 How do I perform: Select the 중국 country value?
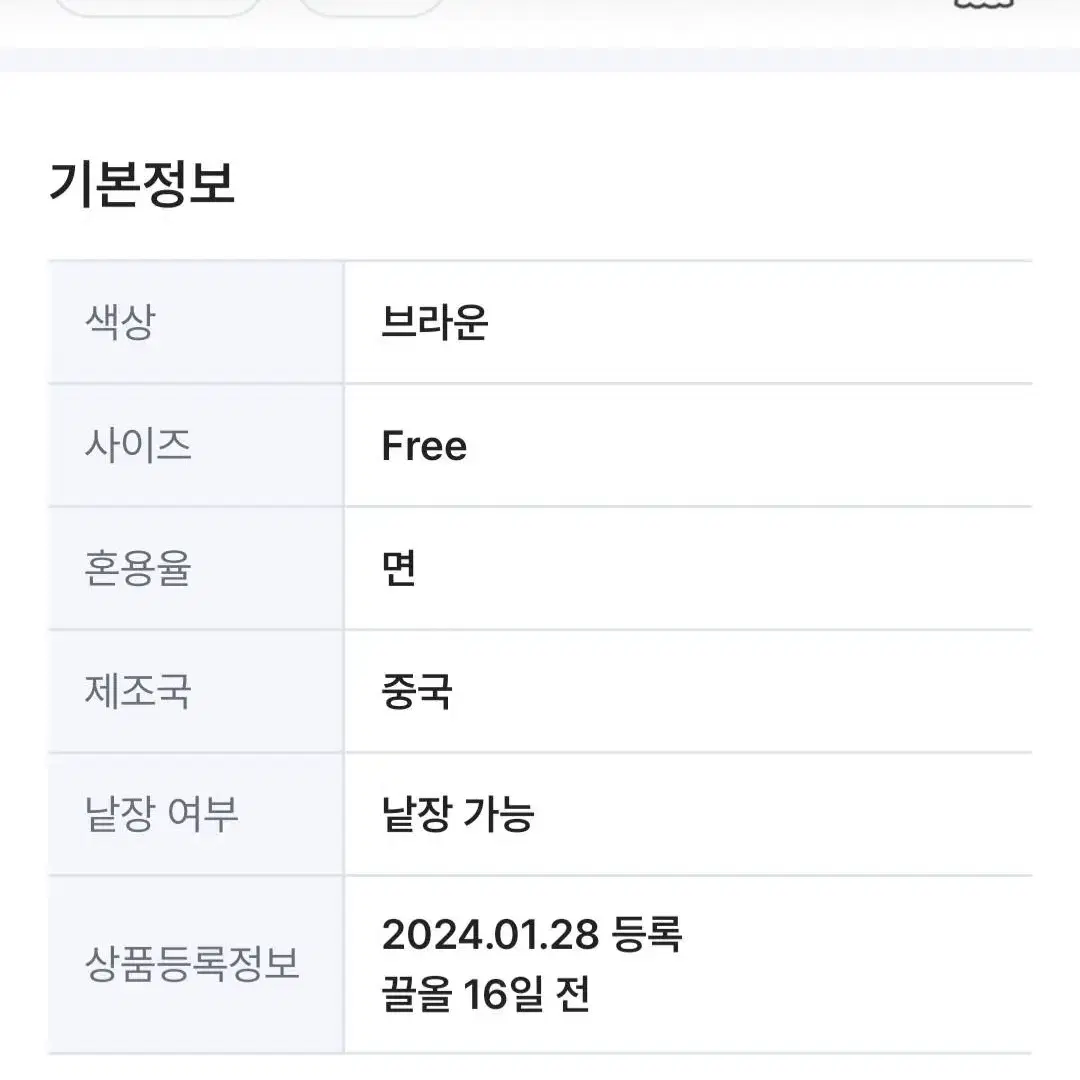[417, 691]
